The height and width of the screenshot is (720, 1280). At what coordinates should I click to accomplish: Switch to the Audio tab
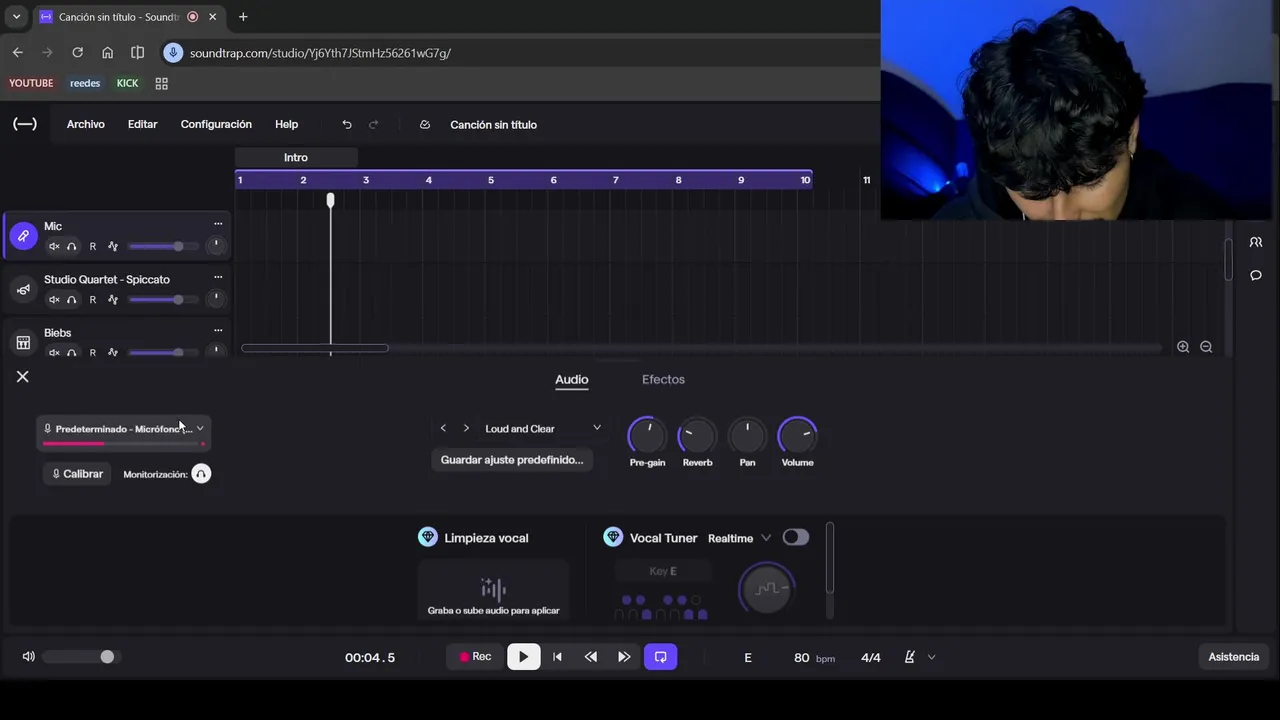(x=572, y=379)
